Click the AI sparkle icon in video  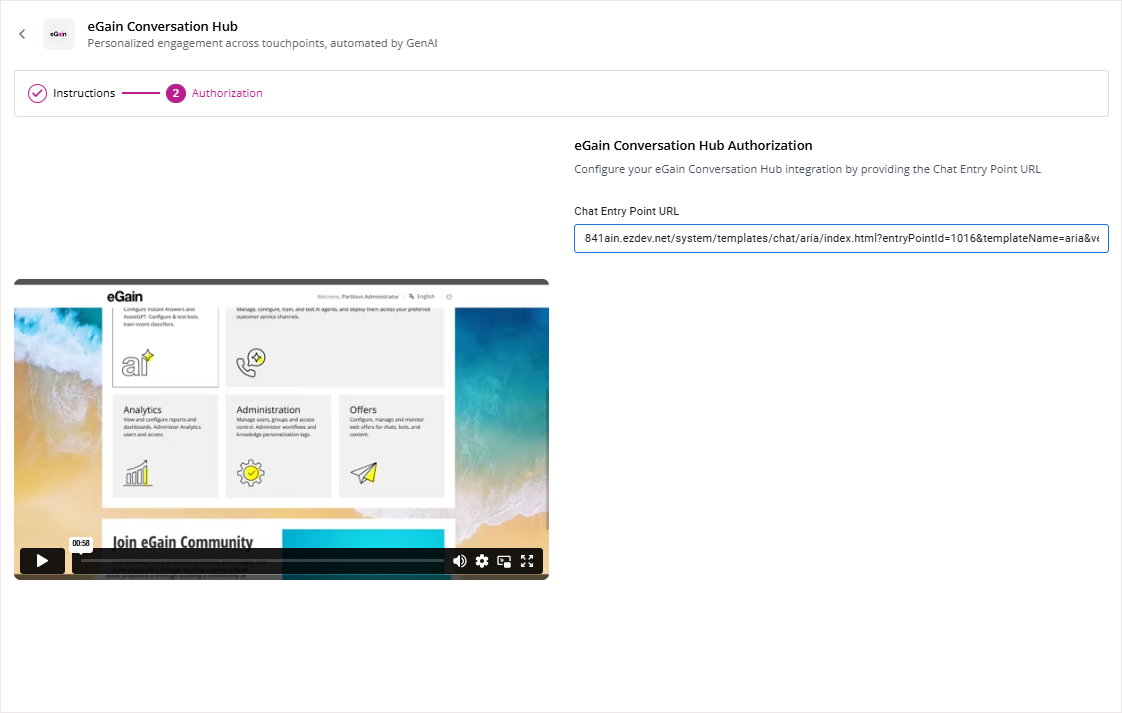click(137, 362)
